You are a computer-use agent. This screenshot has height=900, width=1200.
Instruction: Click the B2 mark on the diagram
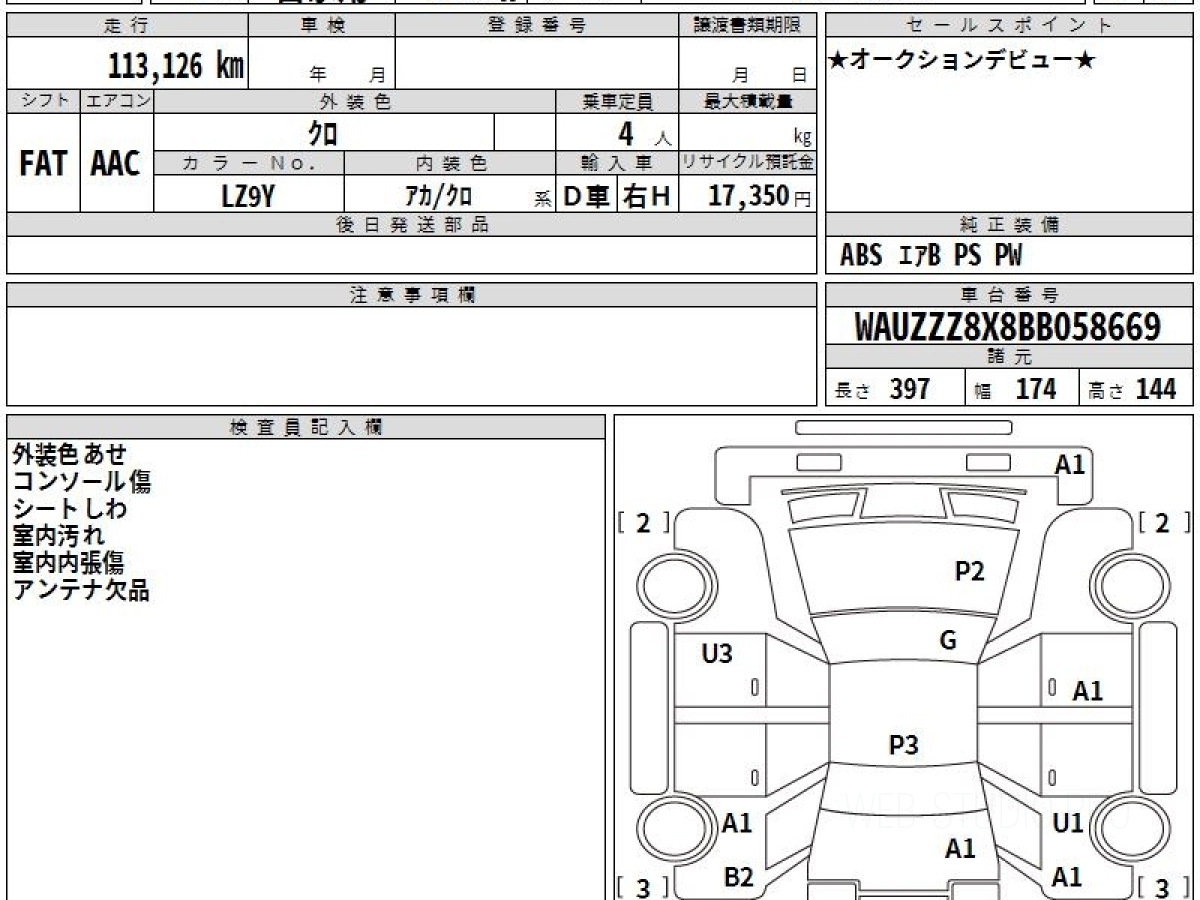(x=737, y=877)
